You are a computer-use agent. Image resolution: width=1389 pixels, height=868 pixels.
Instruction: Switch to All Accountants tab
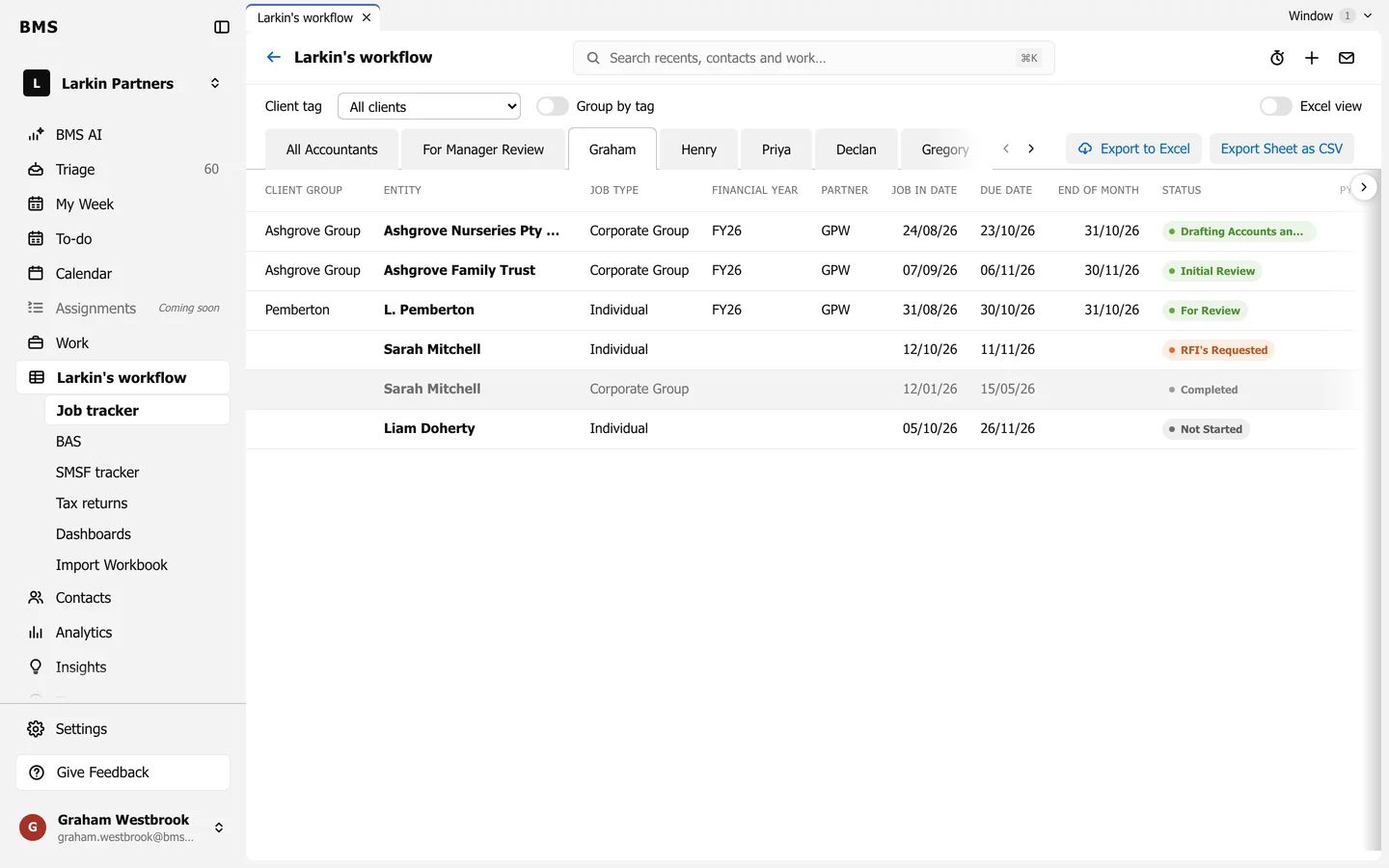pyautogui.click(x=332, y=149)
